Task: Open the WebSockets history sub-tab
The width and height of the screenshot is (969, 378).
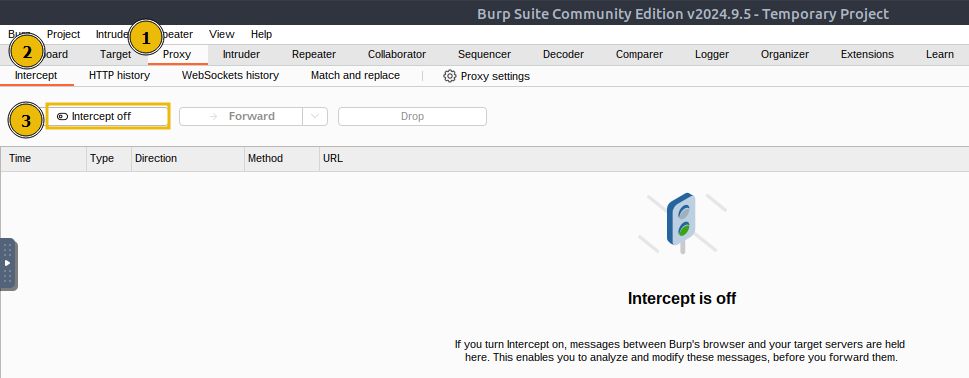Action: coord(230,75)
